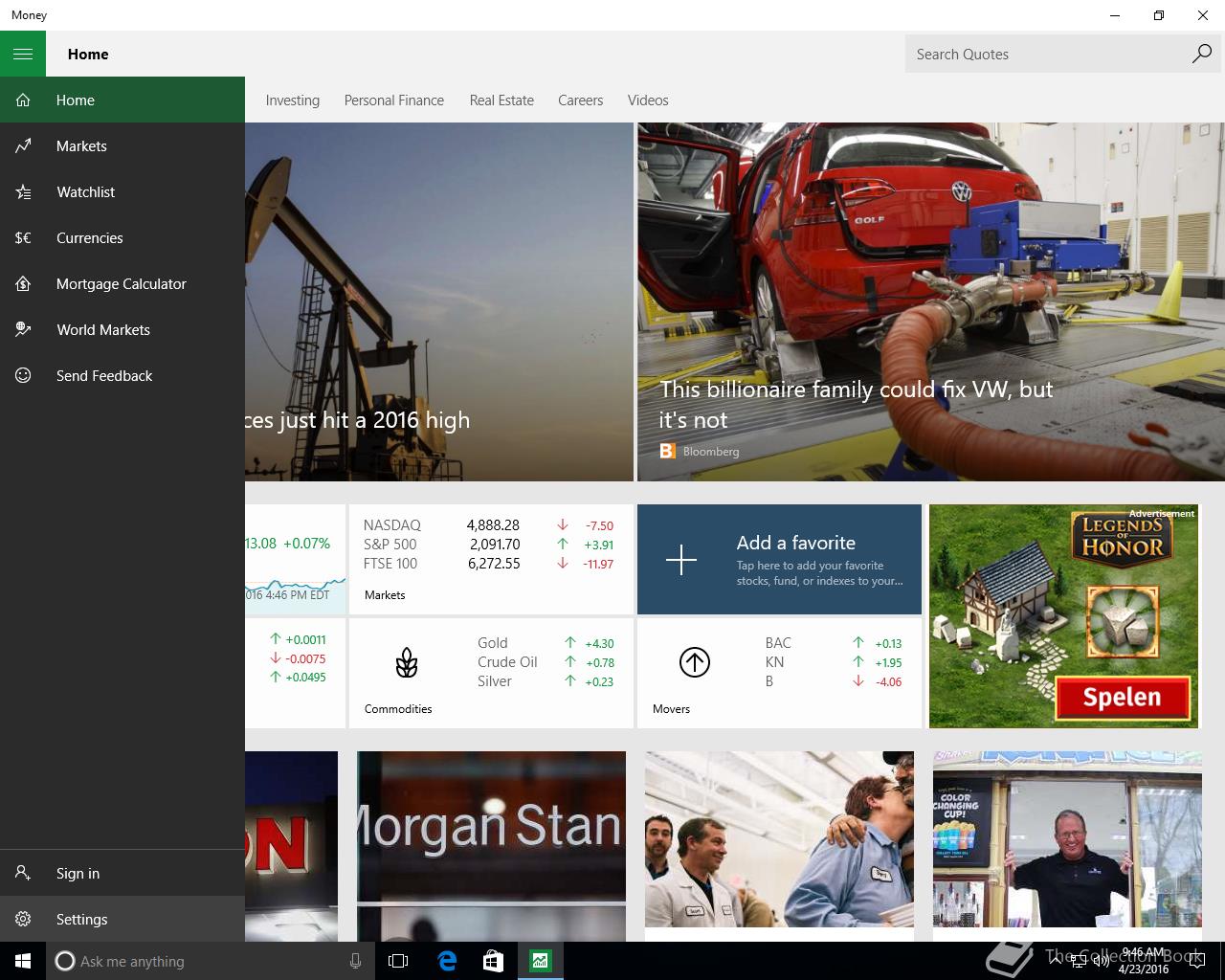Click the volume icon in system tray
Image resolution: width=1225 pixels, height=980 pixels.
pyautogui.click(x=1101, y=962)
